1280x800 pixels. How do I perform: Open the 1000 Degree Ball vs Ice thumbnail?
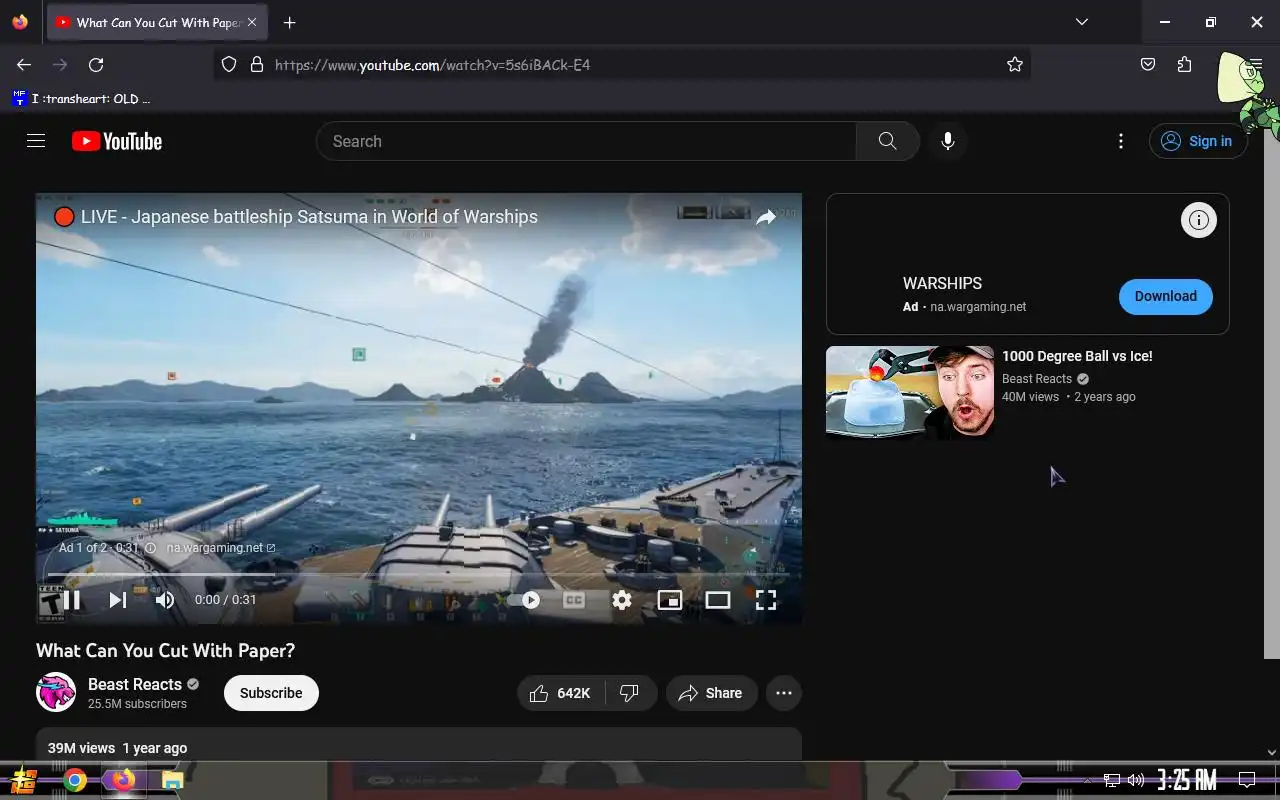pyautogui.click(x=910, y=392)
